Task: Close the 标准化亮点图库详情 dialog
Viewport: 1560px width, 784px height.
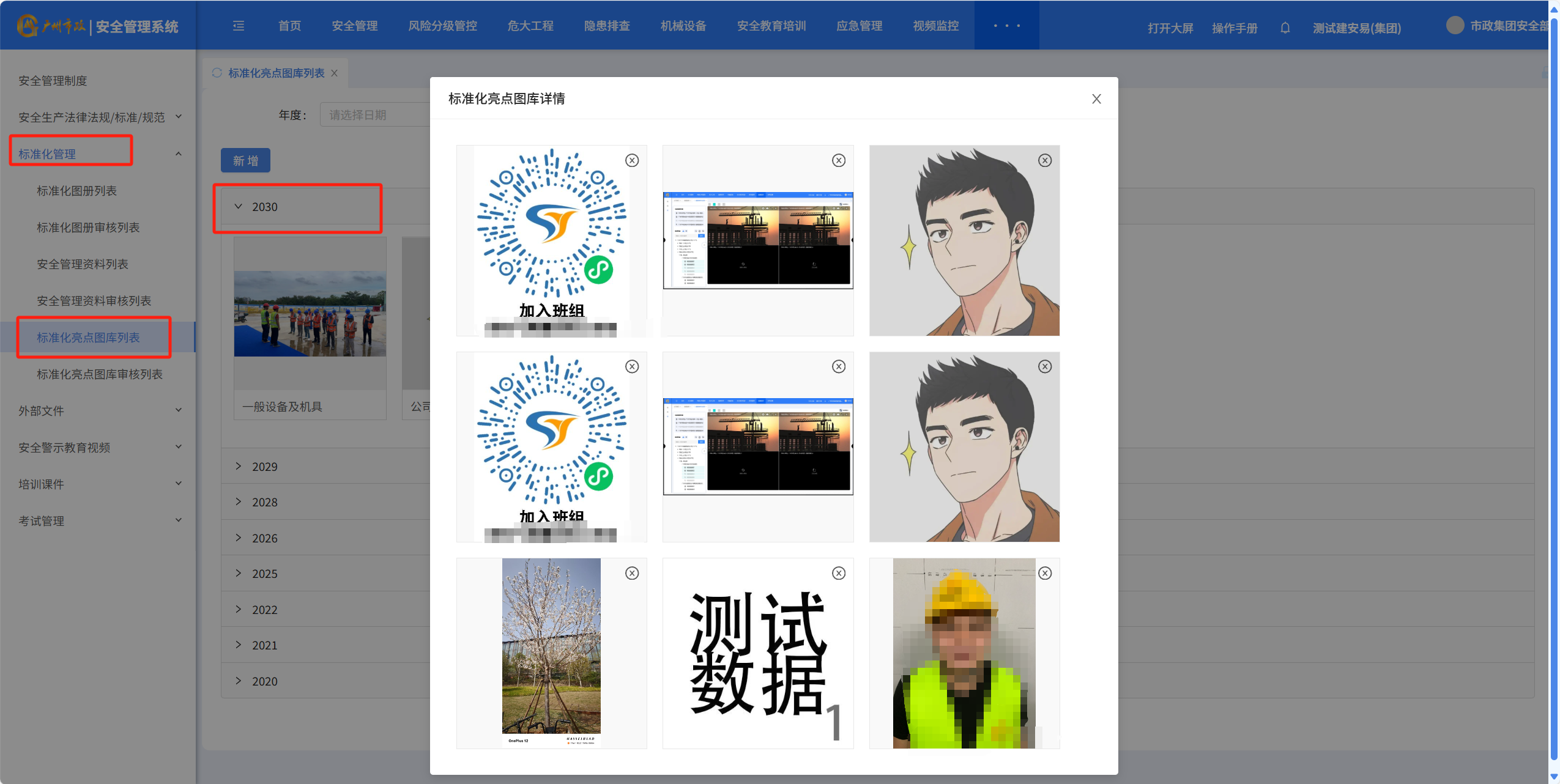Action: [1096, 99]
